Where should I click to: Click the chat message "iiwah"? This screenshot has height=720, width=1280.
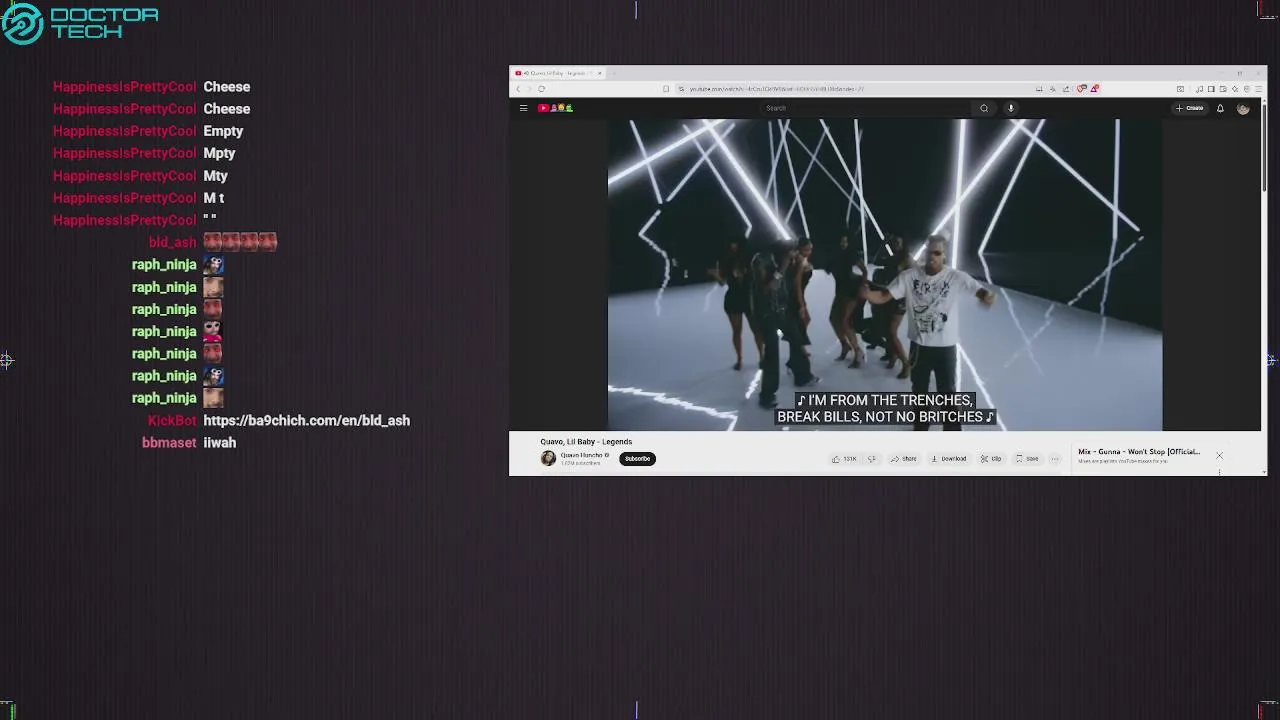coord(220,443)
